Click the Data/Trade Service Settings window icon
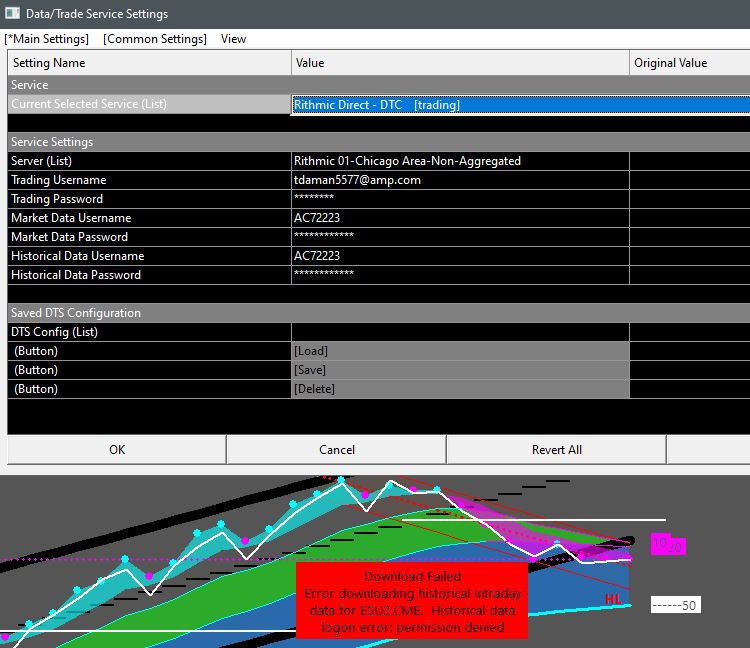This screenshot has width=750, height=648. [x=12, y=13]
